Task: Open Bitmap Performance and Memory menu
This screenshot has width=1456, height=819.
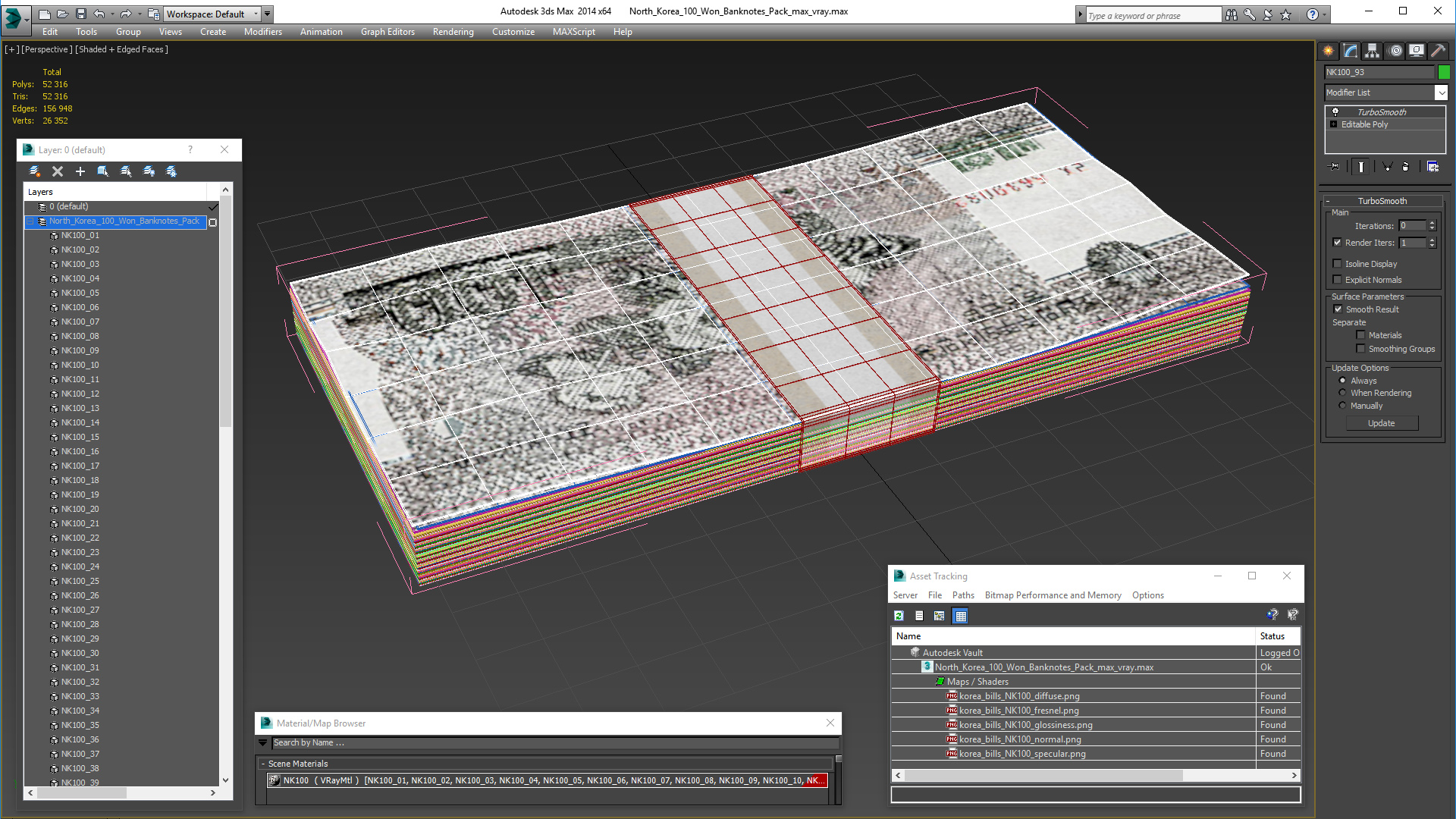Action: pyautogui.click(x=1053, y=595)
